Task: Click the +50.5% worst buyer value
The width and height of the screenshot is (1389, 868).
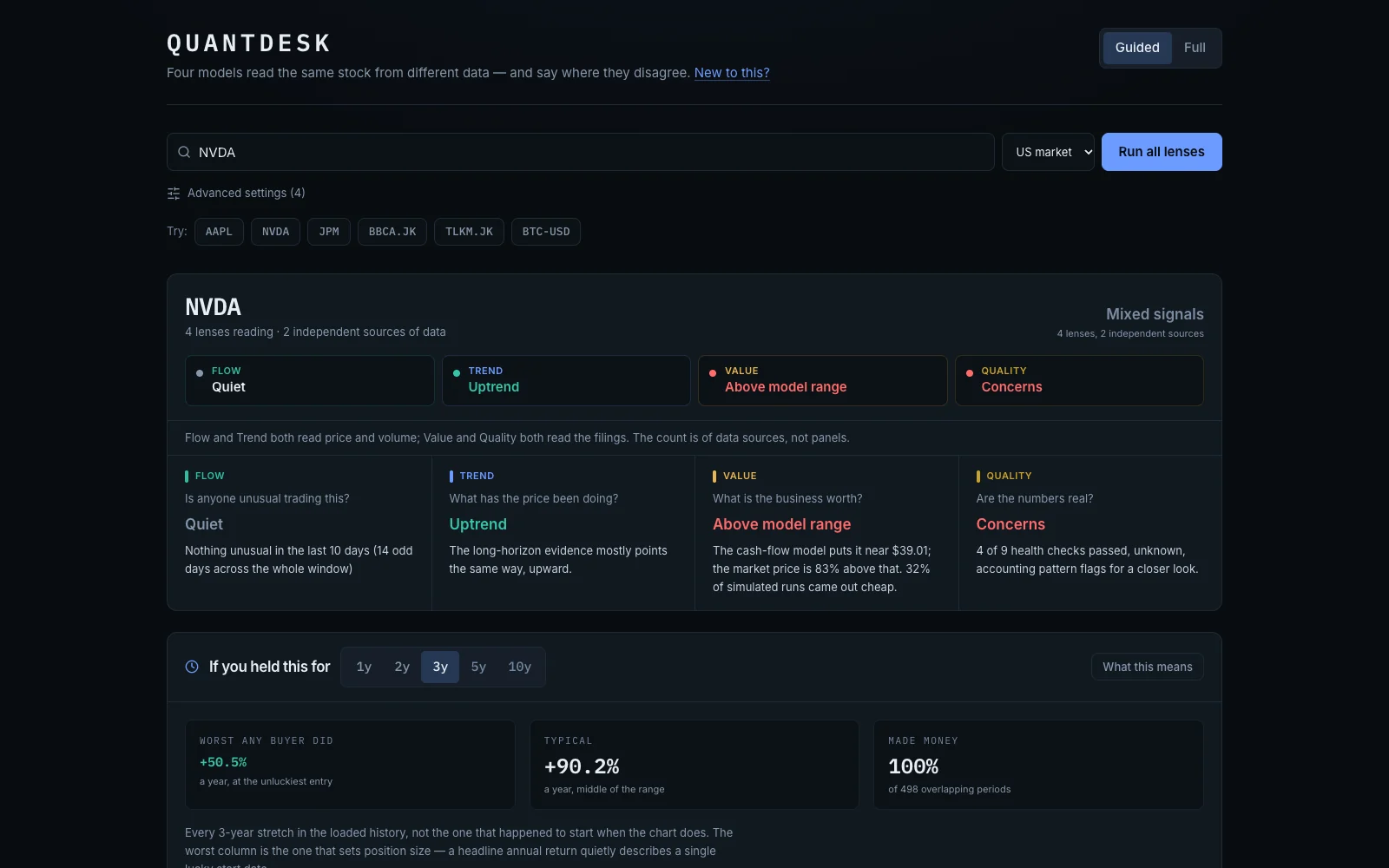Action: click(223, 762)
